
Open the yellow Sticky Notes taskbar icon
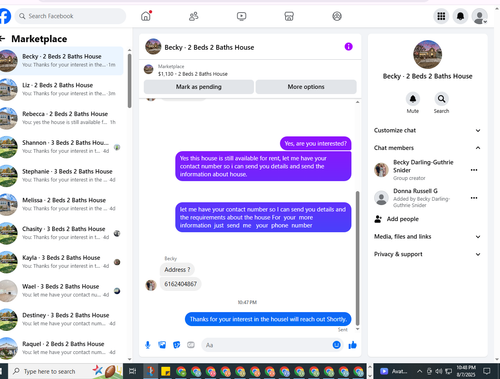click(x=165, y=371)
